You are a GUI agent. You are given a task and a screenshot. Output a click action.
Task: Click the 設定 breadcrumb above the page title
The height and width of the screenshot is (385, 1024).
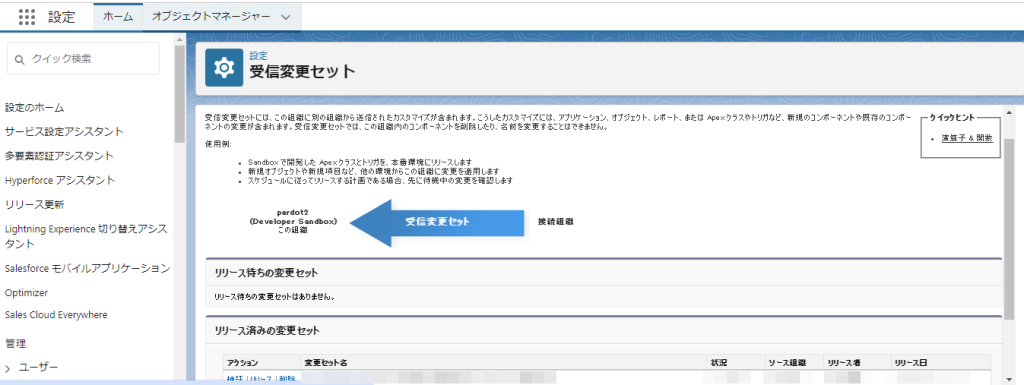(258, 56)
